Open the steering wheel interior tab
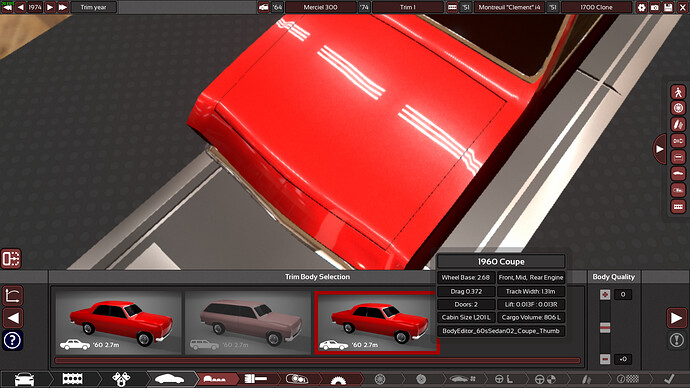This screenshot has height=388, width=690. (x=503, y=379)
